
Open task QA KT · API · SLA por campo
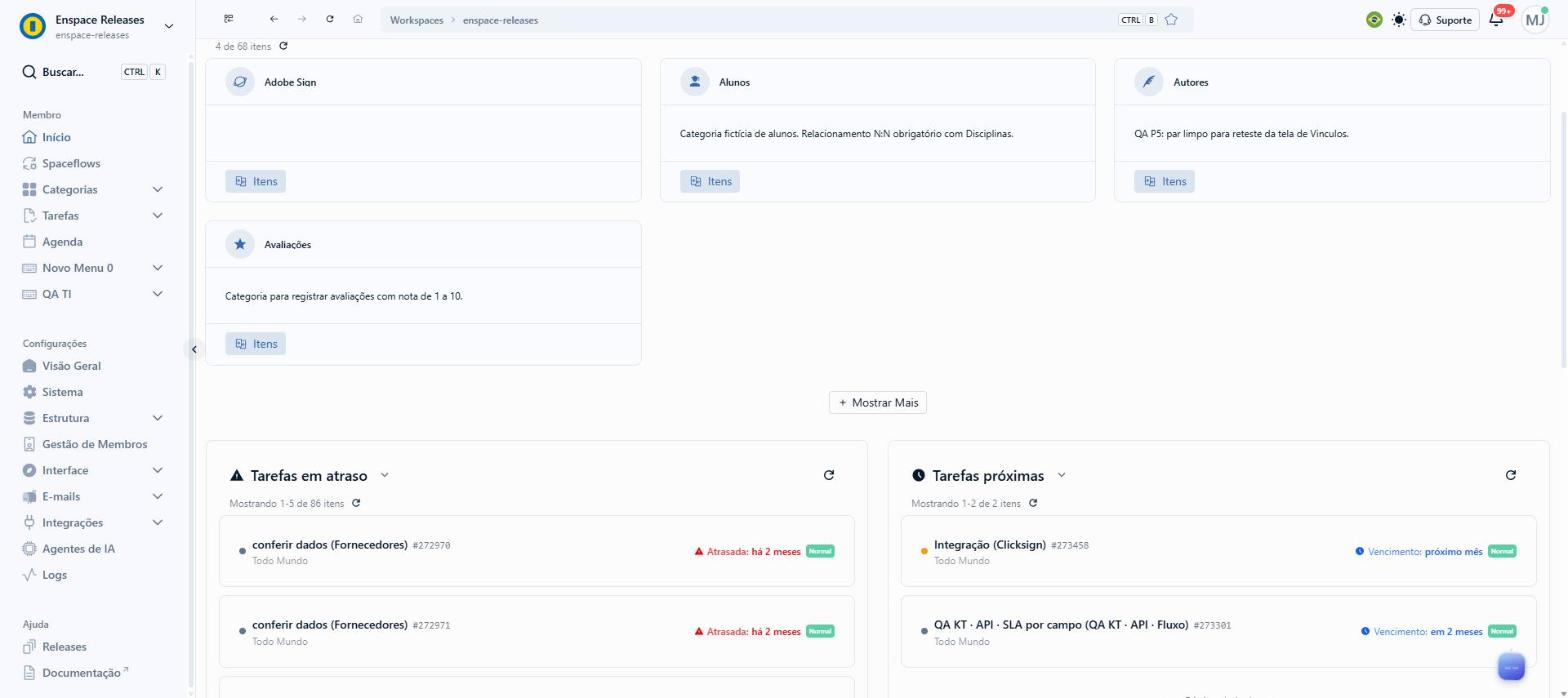point(1219,632)
